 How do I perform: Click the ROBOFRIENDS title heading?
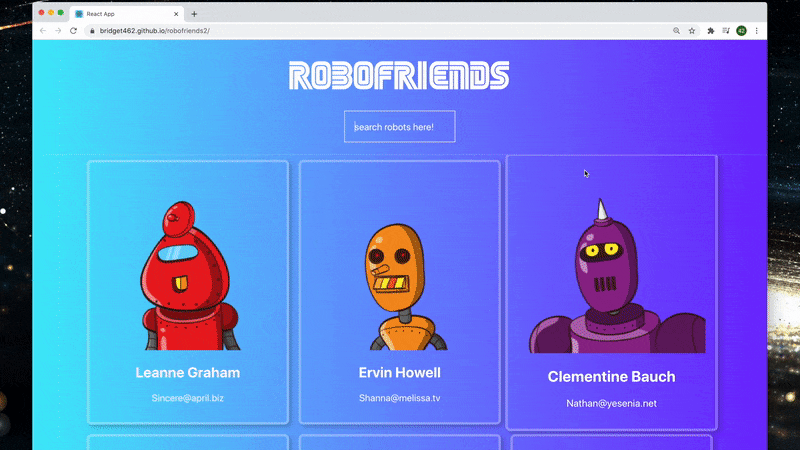pyautogui.click(x=399, y=76)
